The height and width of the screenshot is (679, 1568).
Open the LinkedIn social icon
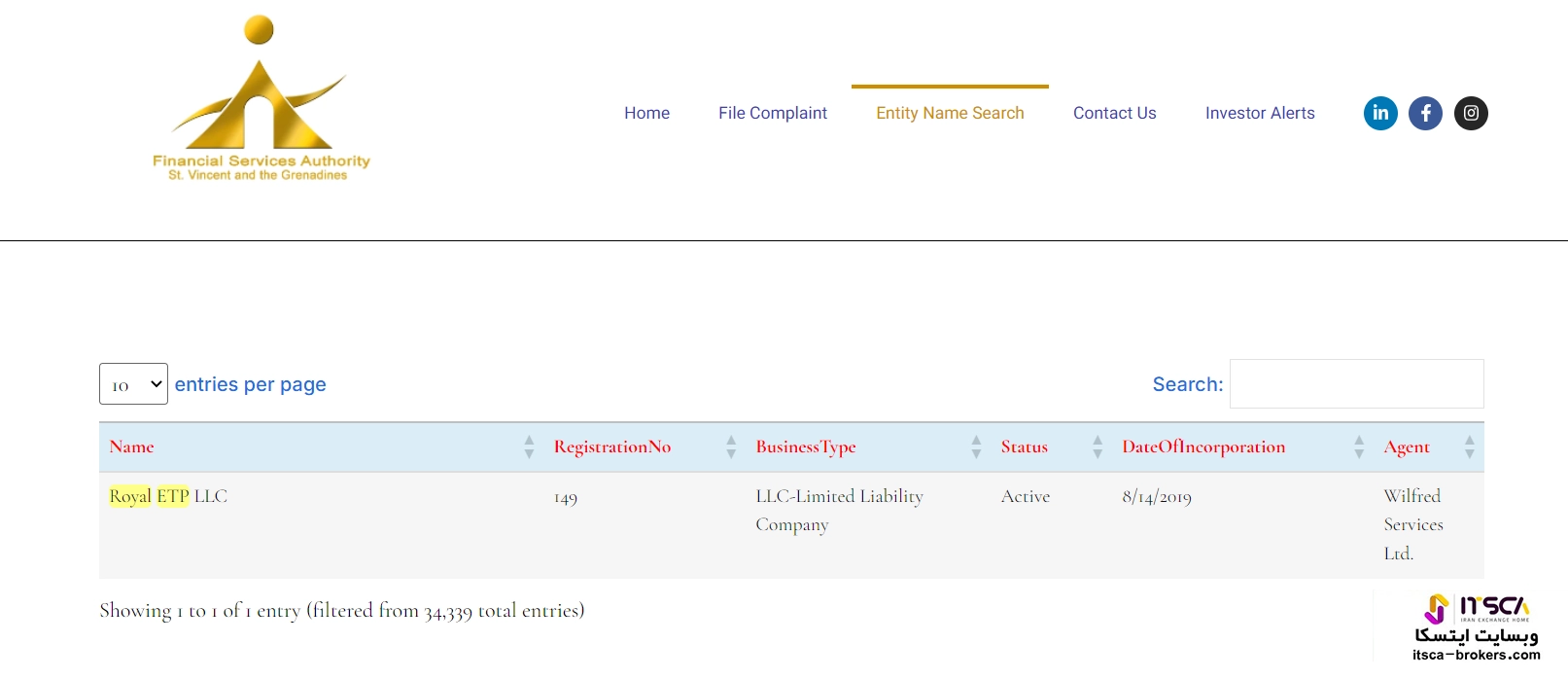pyautogui.click(x=1380, y=113)
